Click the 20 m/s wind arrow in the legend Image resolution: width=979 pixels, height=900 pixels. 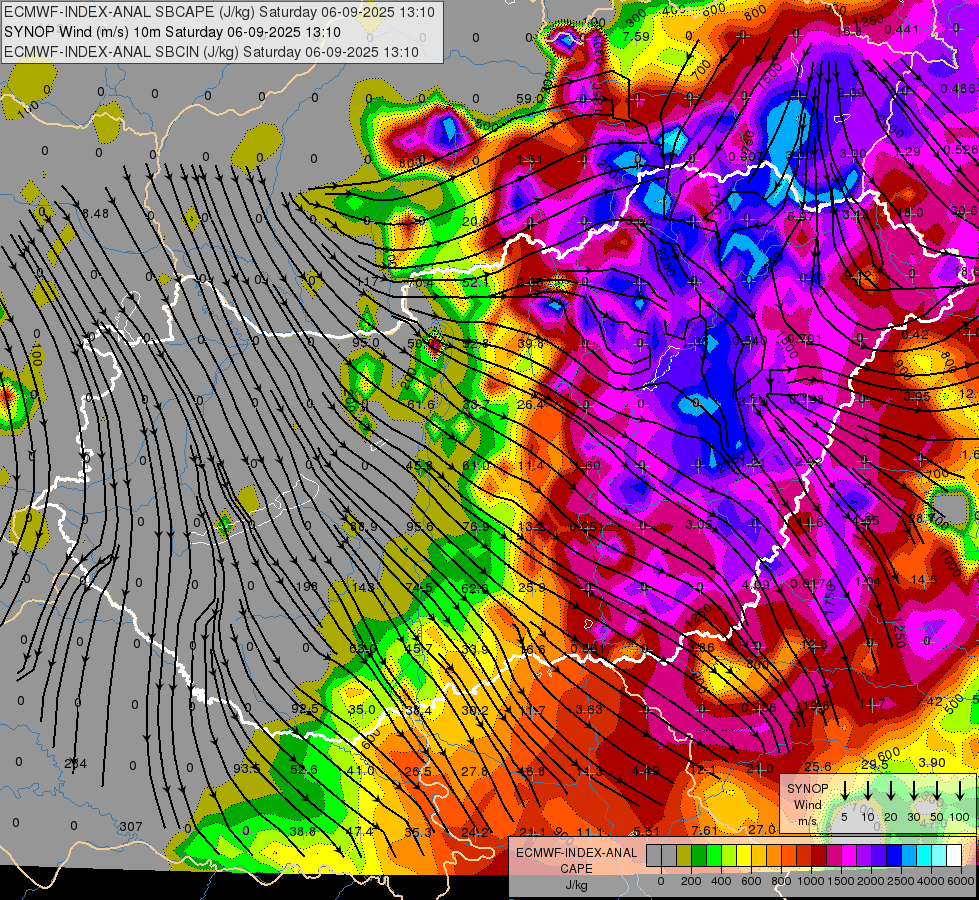pos(891,791)
